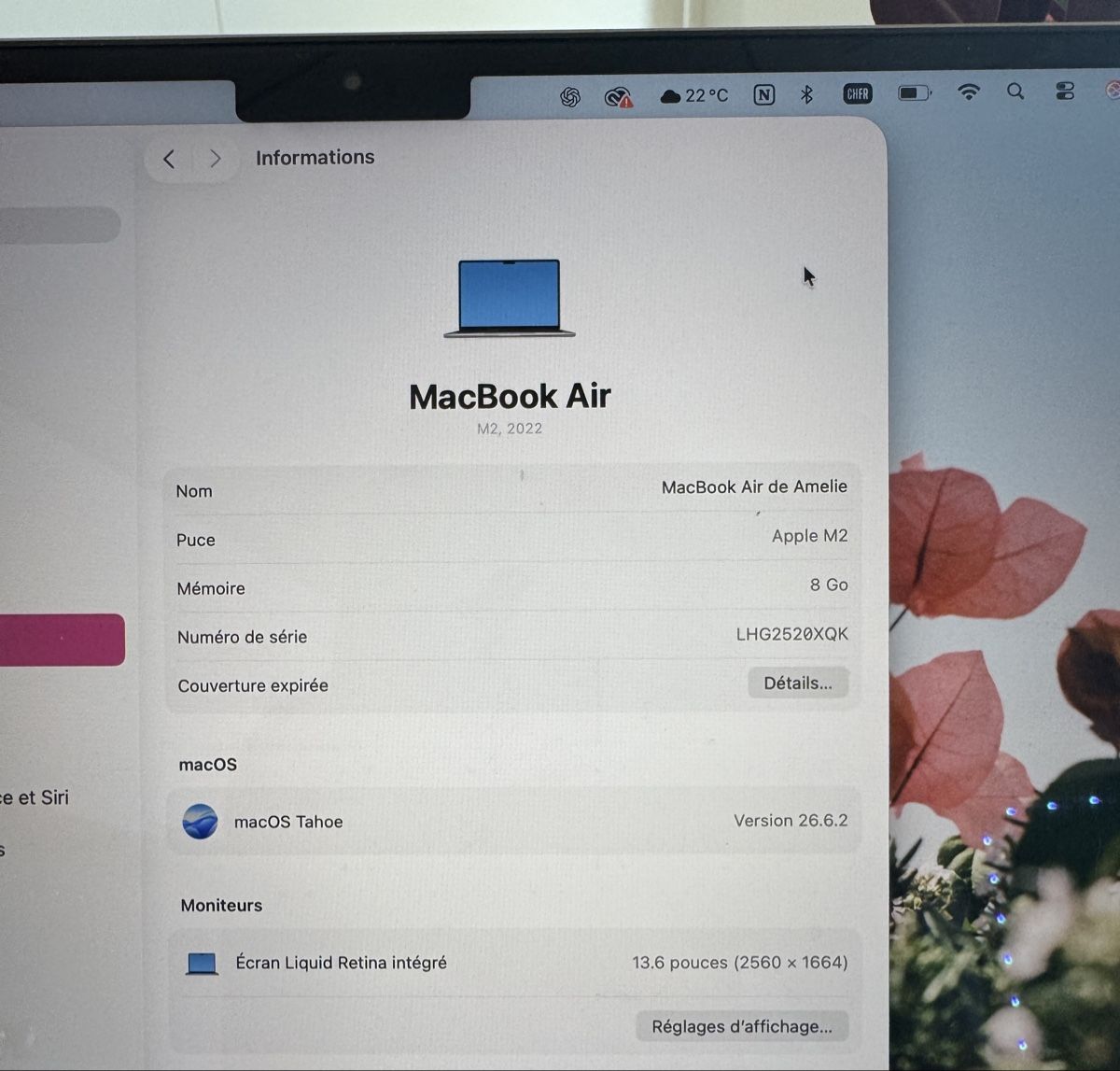Click the Détails... coverage button
1120x1071 pixels.
pyautogui.click(x=798, y=683)
